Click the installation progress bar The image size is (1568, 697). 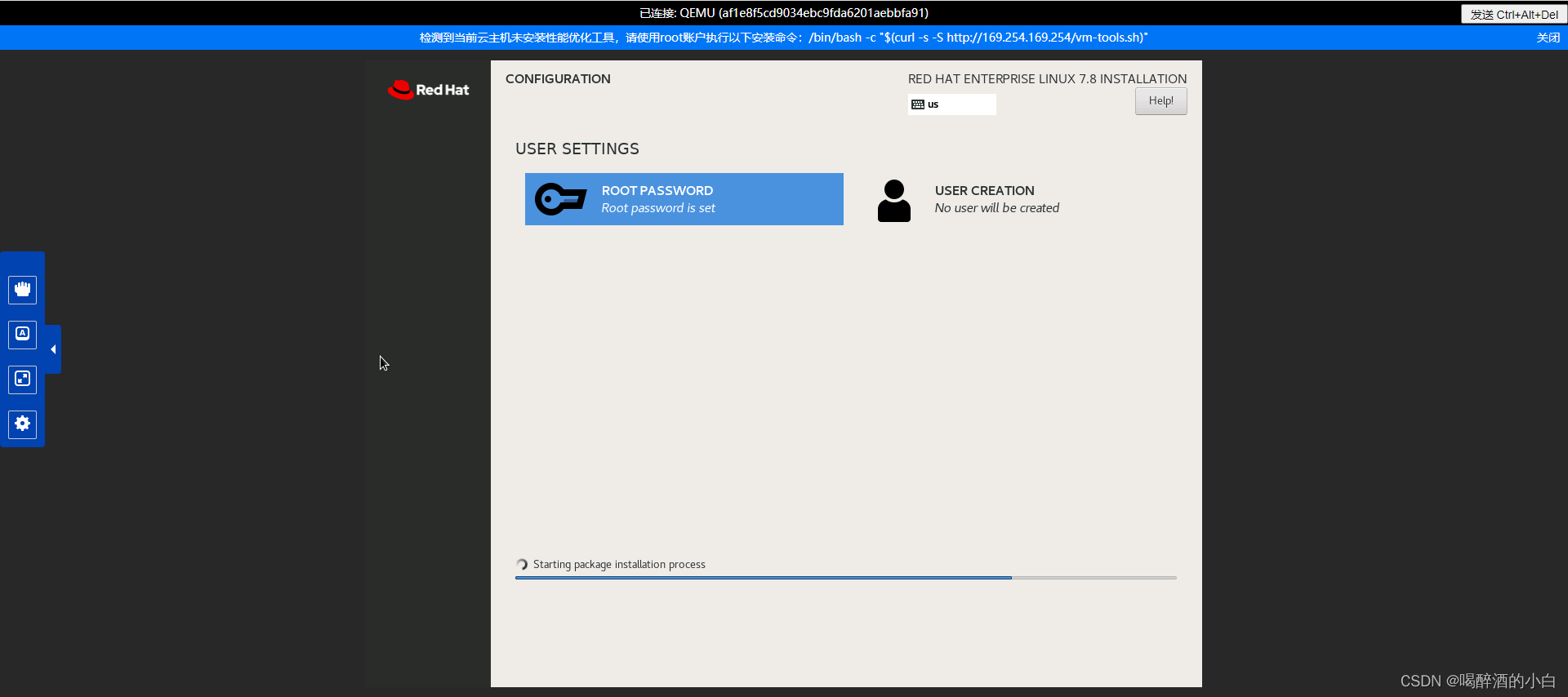(845, 578)
